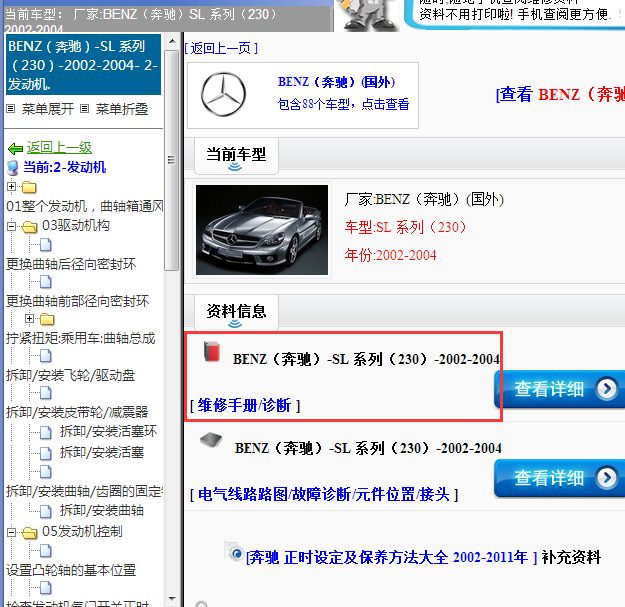The width and height of the screenshot is (625, 607).
Task: Select 当前:2-发动机 tree heading
Action: click(64, 167)
